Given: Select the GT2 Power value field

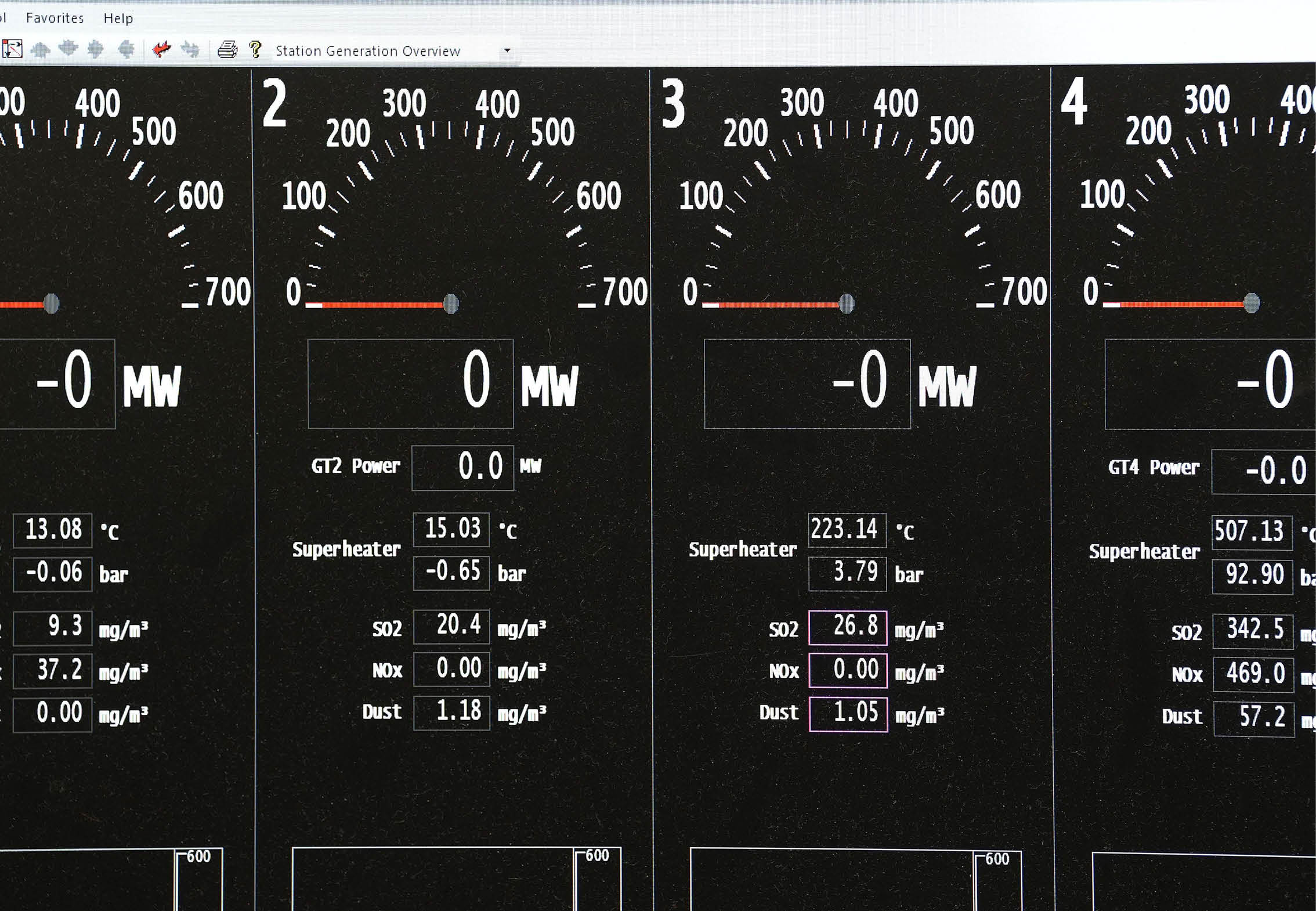Looking at the screenshot, I should point(462,467).
